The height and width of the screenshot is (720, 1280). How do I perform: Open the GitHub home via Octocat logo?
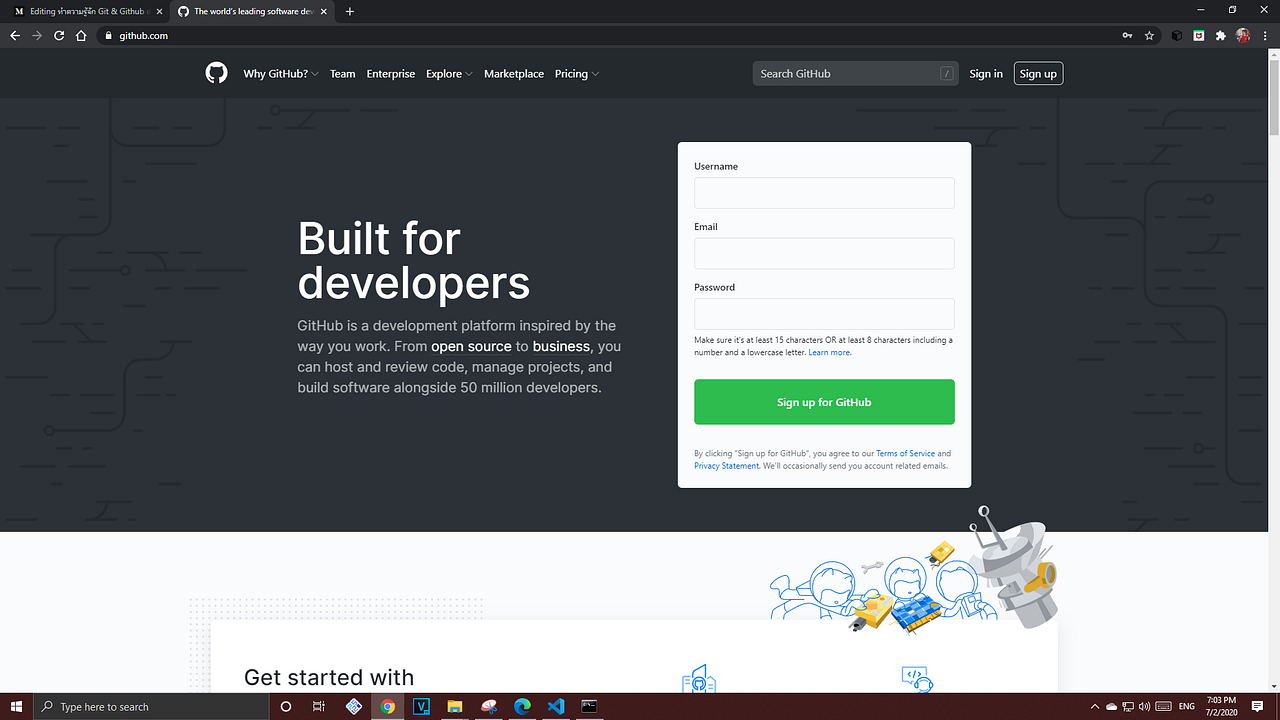(216, 73)
